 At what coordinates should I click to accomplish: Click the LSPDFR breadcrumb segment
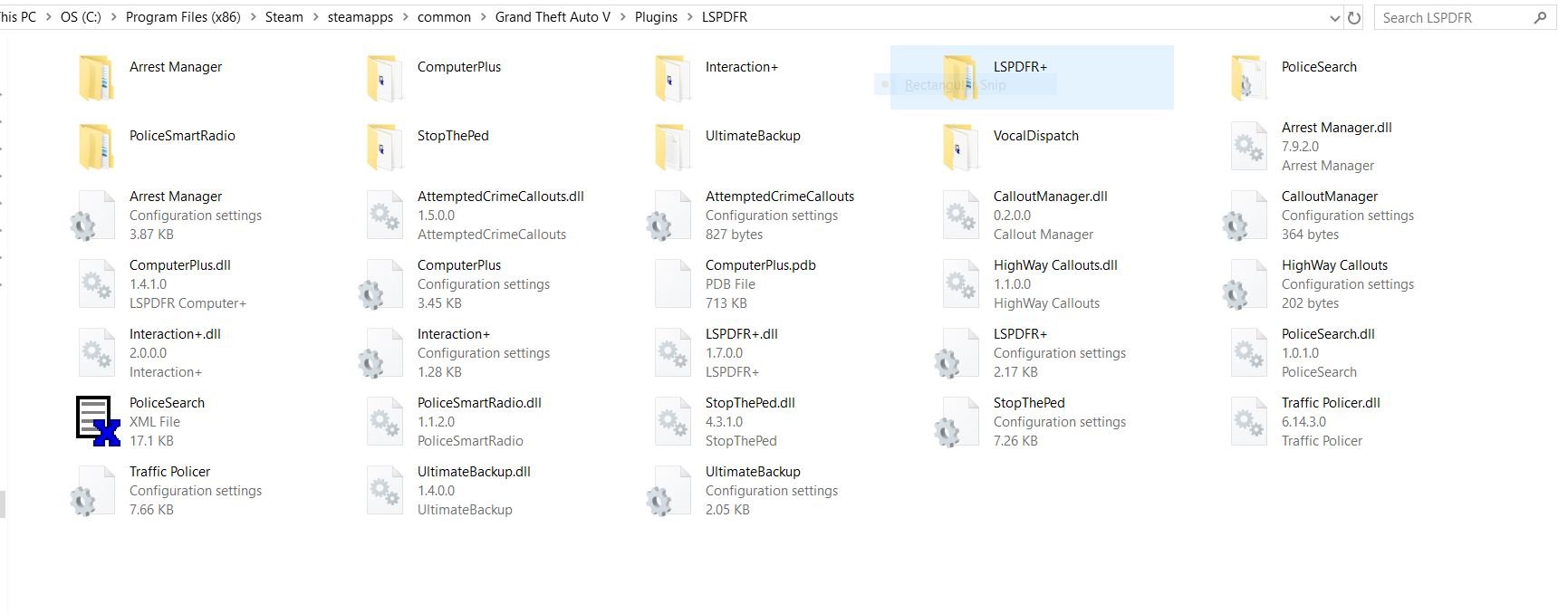pyautogui.click(x=725, y=17)
